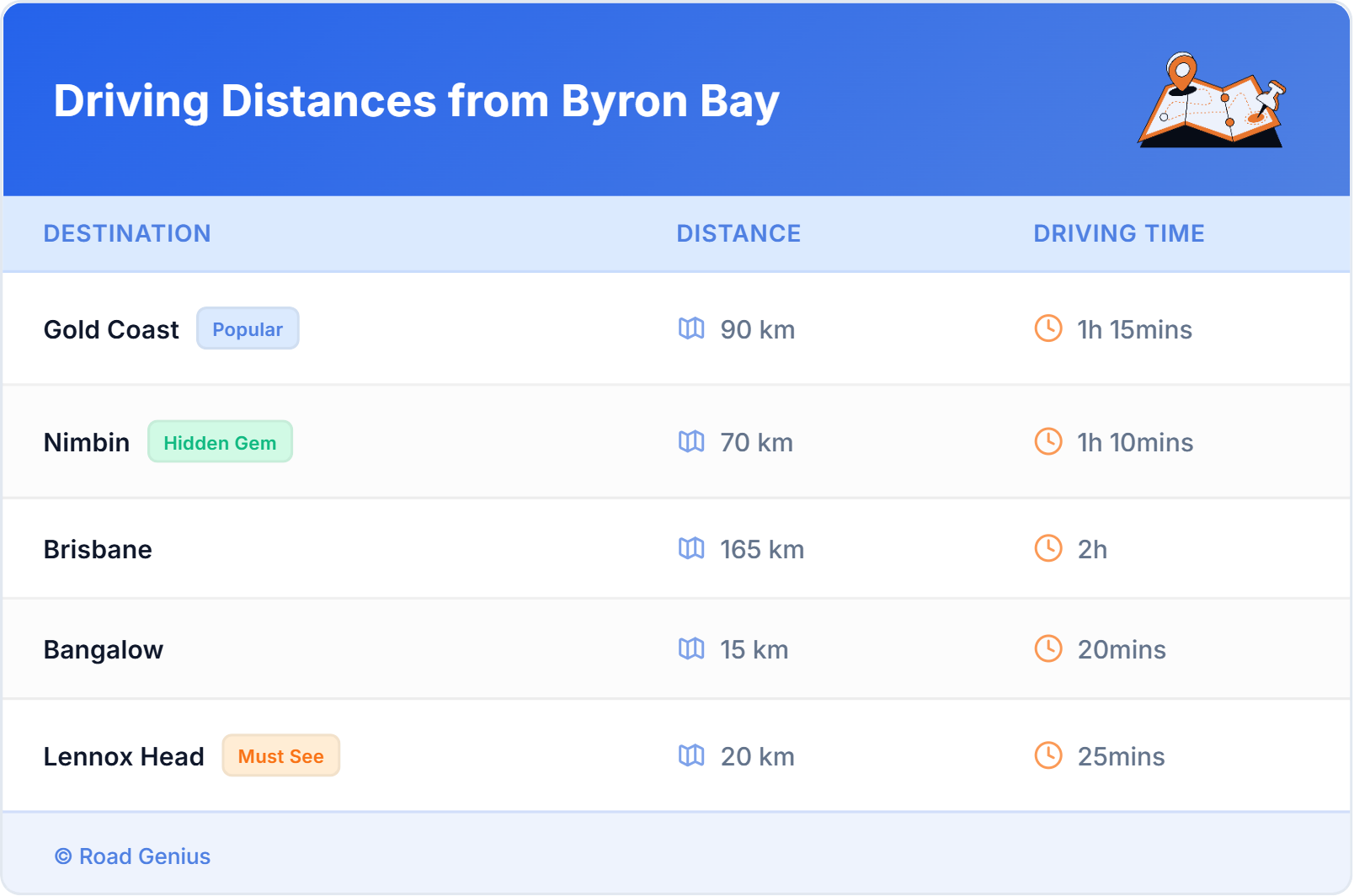Viewport: 1354px width, 896px height.
Task: Select the Popular badge next to Gold Coast
Action: (248, 328)
